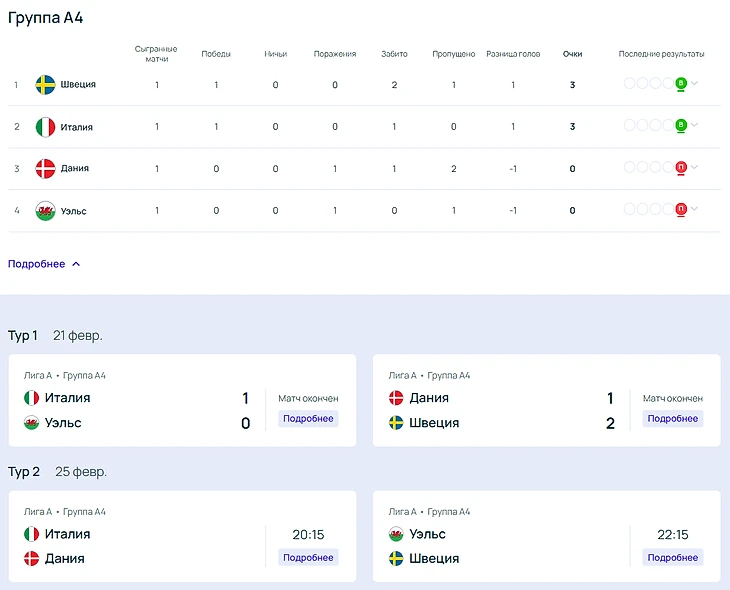Click Denmark's red loss result badge
Image resolution: width=730 pixels, height=590 pixels.
coord(681,168)
